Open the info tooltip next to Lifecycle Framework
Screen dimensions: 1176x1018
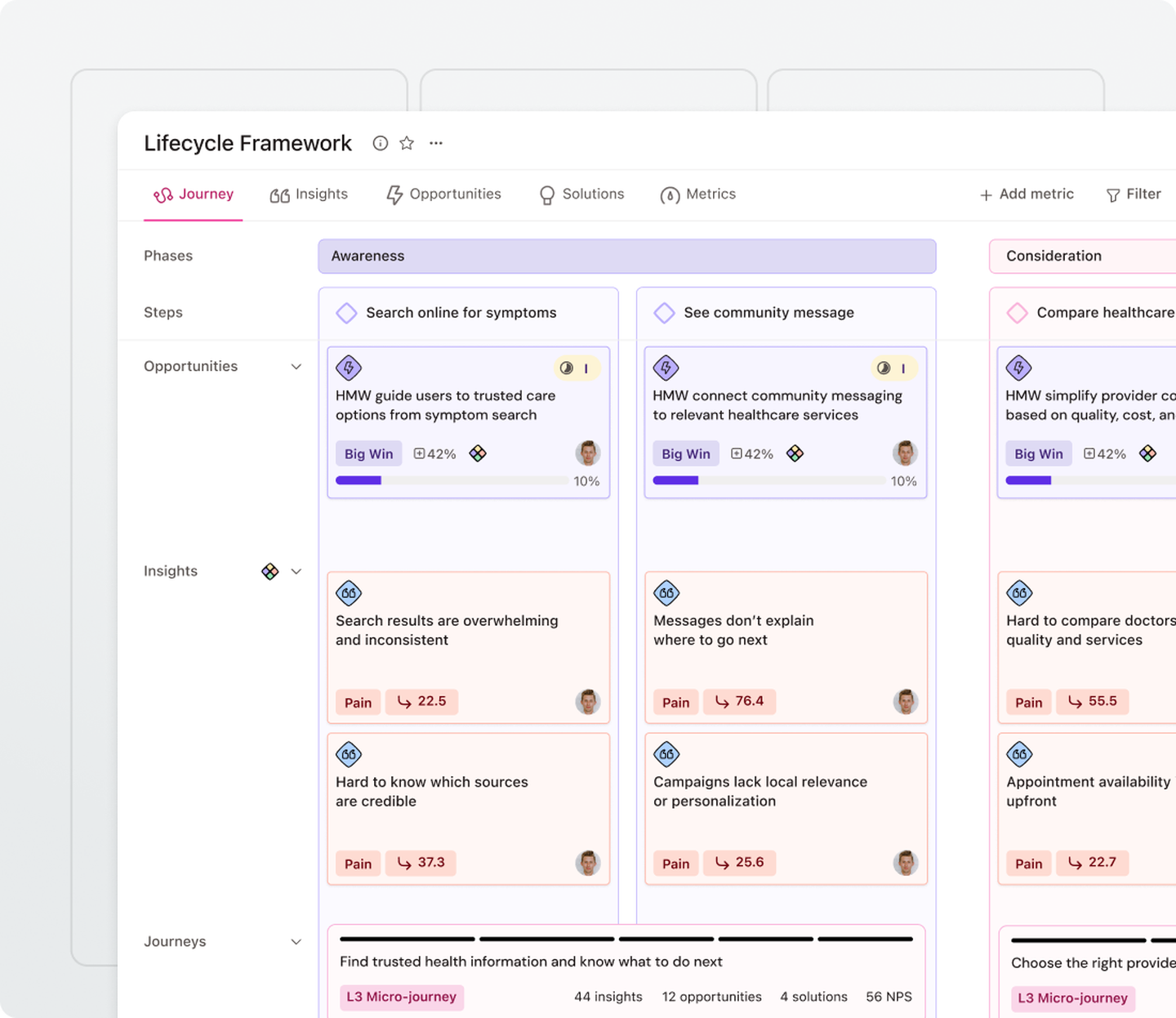(x=380, y=143)
